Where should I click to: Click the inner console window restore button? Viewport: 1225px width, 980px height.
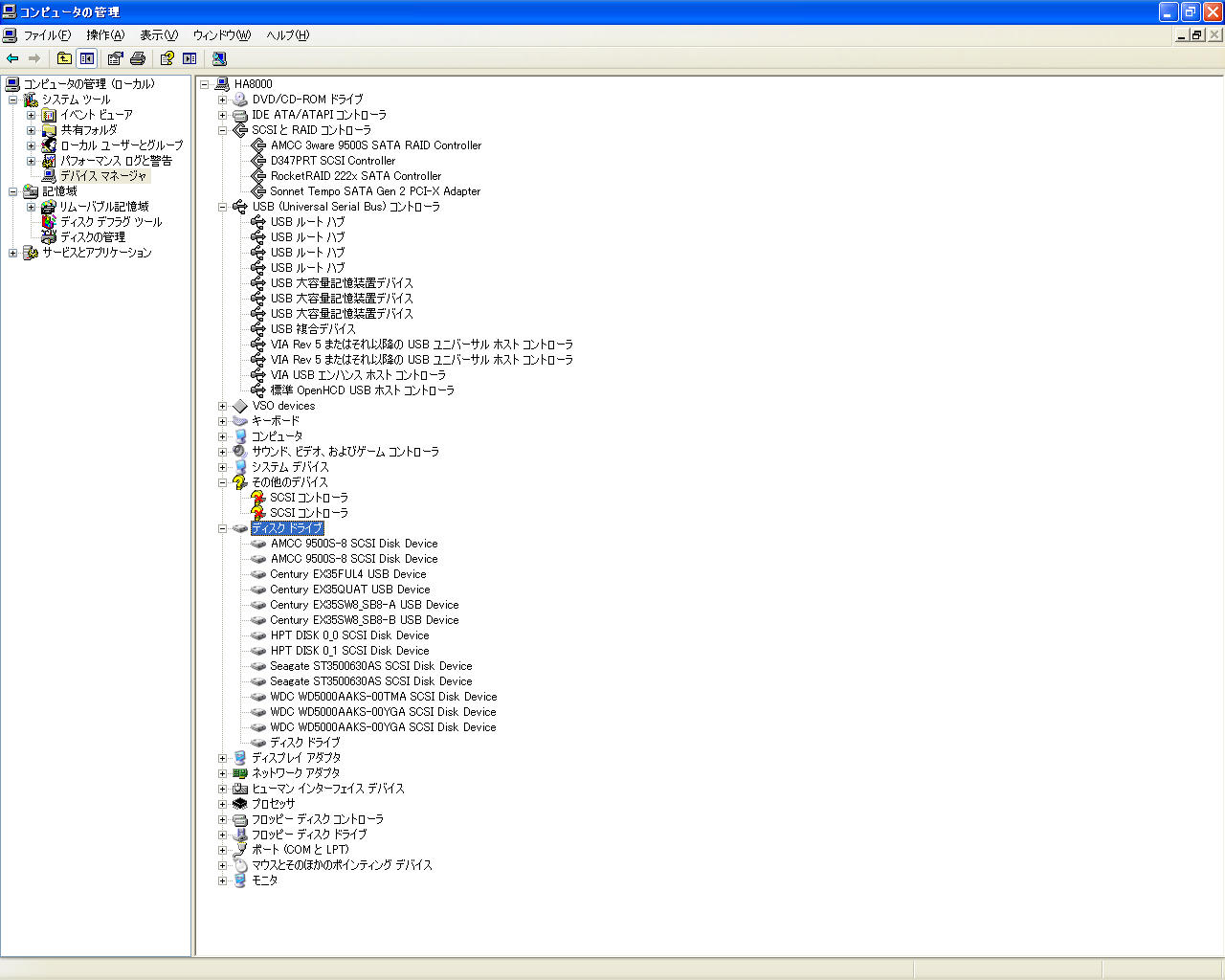(x=1196, y=34)
